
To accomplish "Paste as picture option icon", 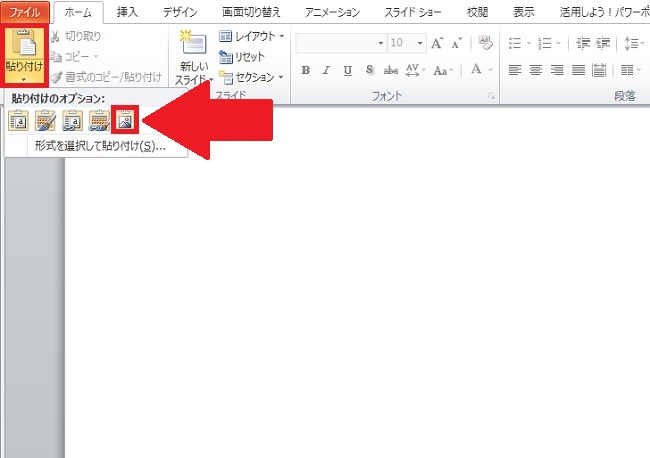I will click(x=125, y=121).
